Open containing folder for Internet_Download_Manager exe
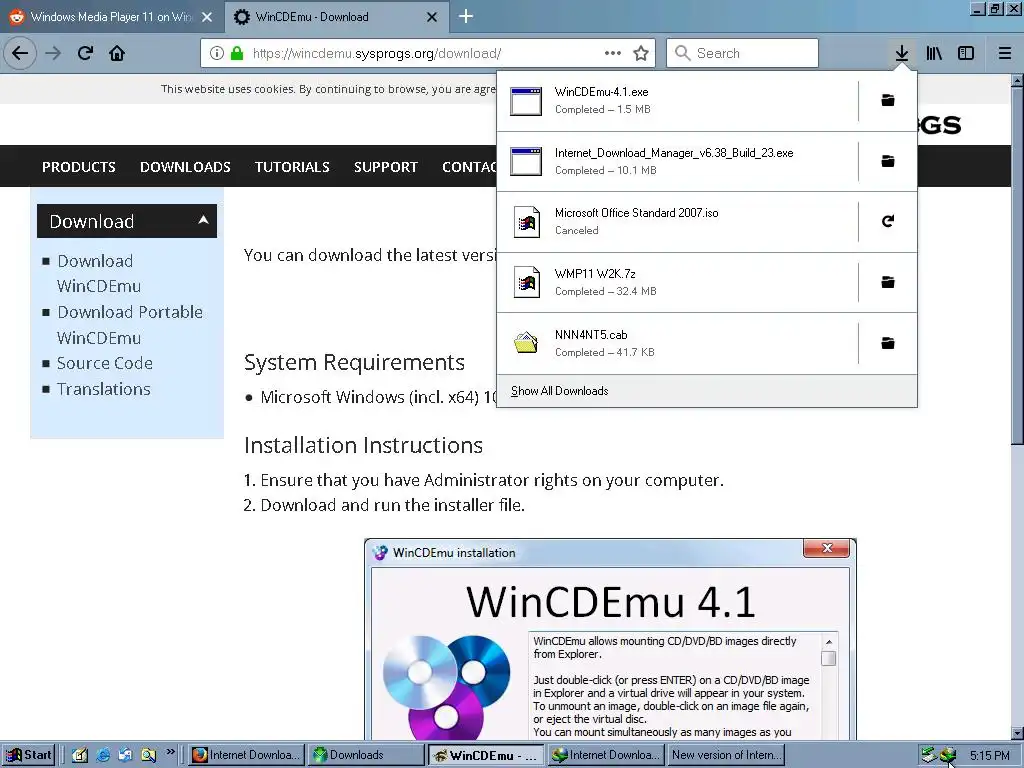This screenshot has width=1024, height=768. 888,161
